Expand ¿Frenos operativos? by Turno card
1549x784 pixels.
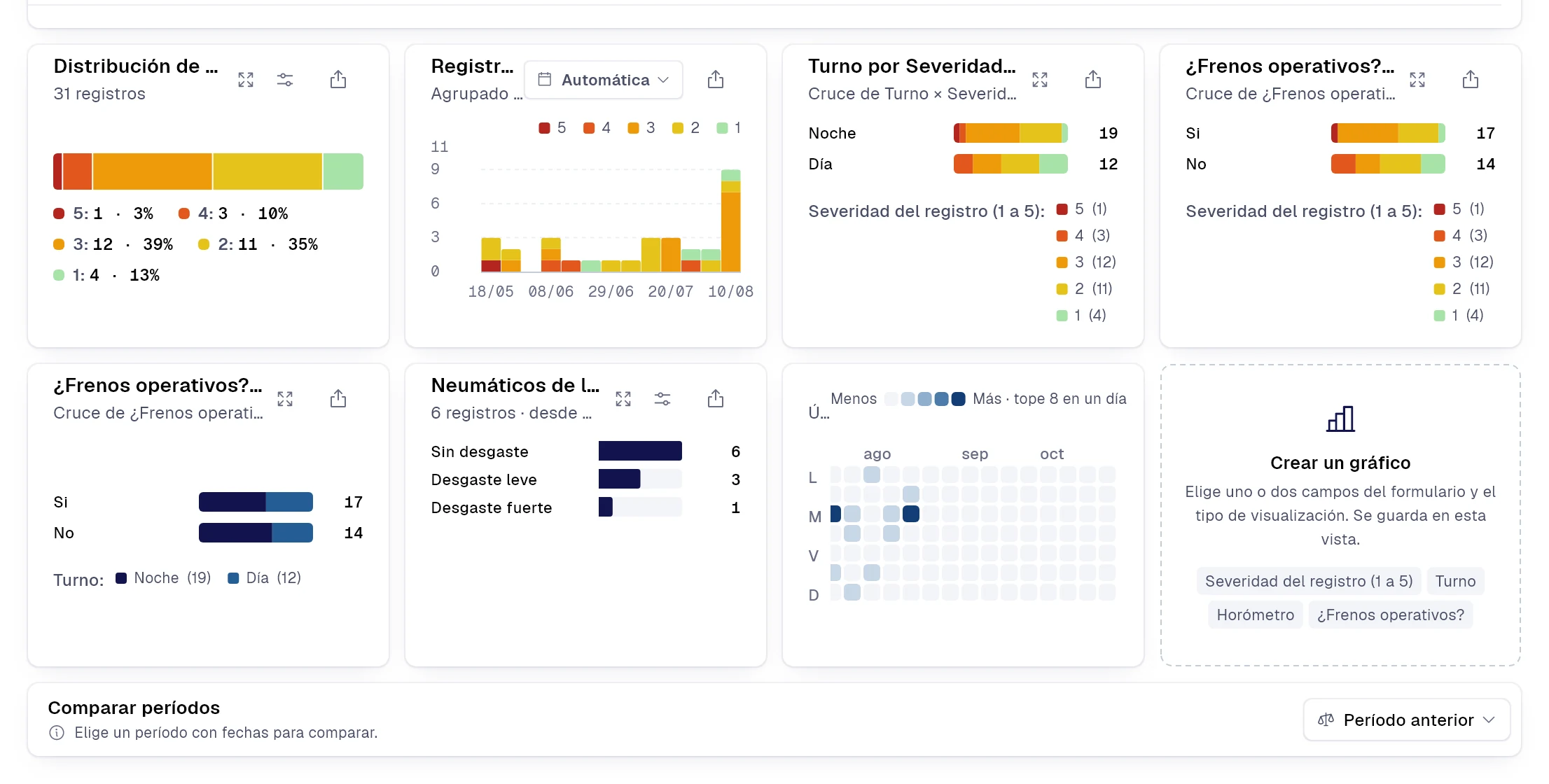pos(285,399)
